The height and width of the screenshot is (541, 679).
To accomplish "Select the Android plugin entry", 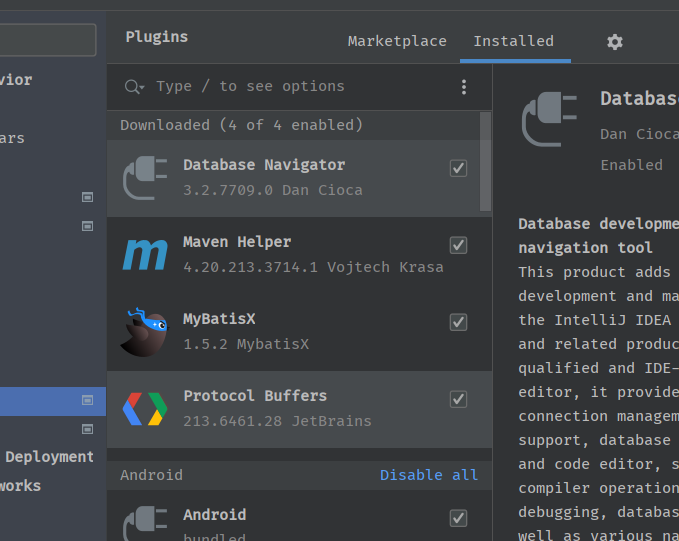I will pos(300,516).
